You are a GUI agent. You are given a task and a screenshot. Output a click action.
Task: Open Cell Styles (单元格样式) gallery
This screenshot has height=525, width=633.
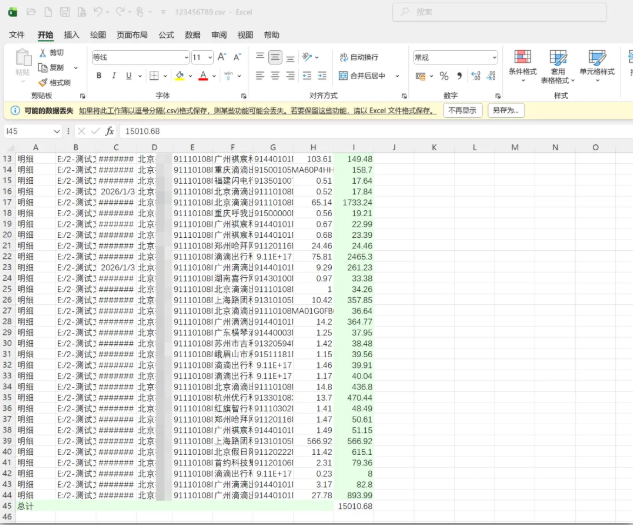pyautogui.click(x=597, y=62)
